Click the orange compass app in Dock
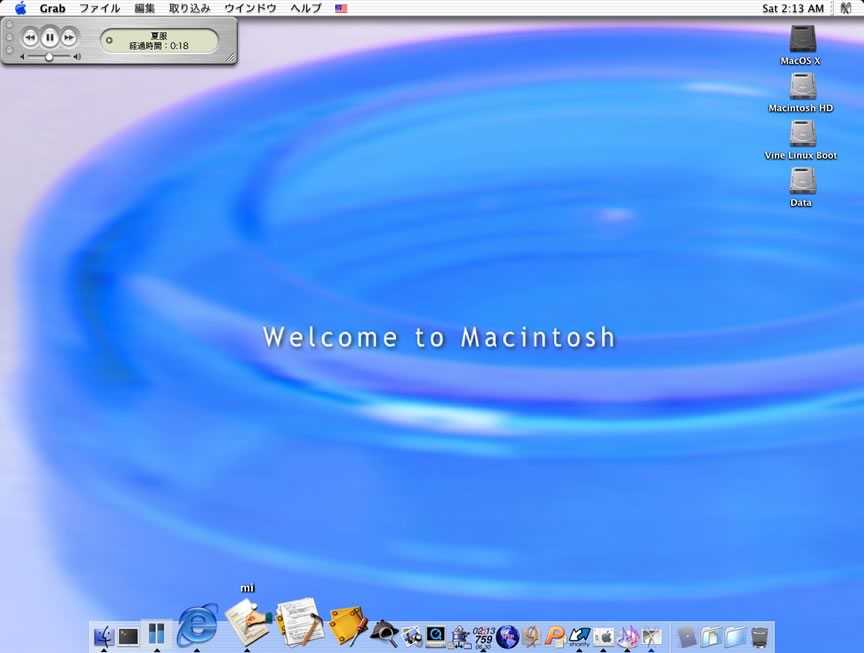 [x=532, y=636]
